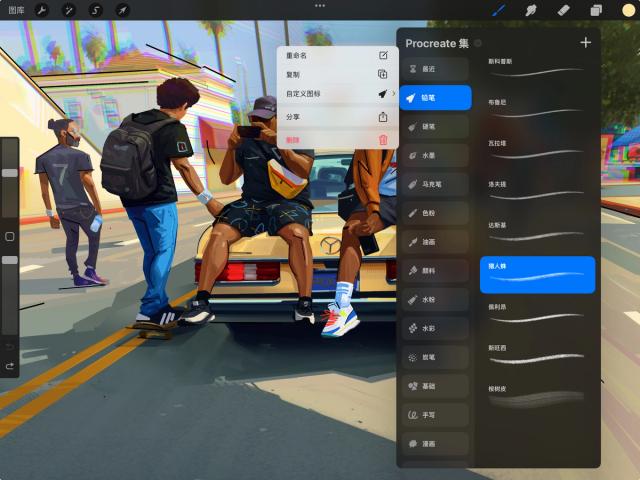
Task: Open the Adjustments magic wand menu
Action: coord(68,10)
